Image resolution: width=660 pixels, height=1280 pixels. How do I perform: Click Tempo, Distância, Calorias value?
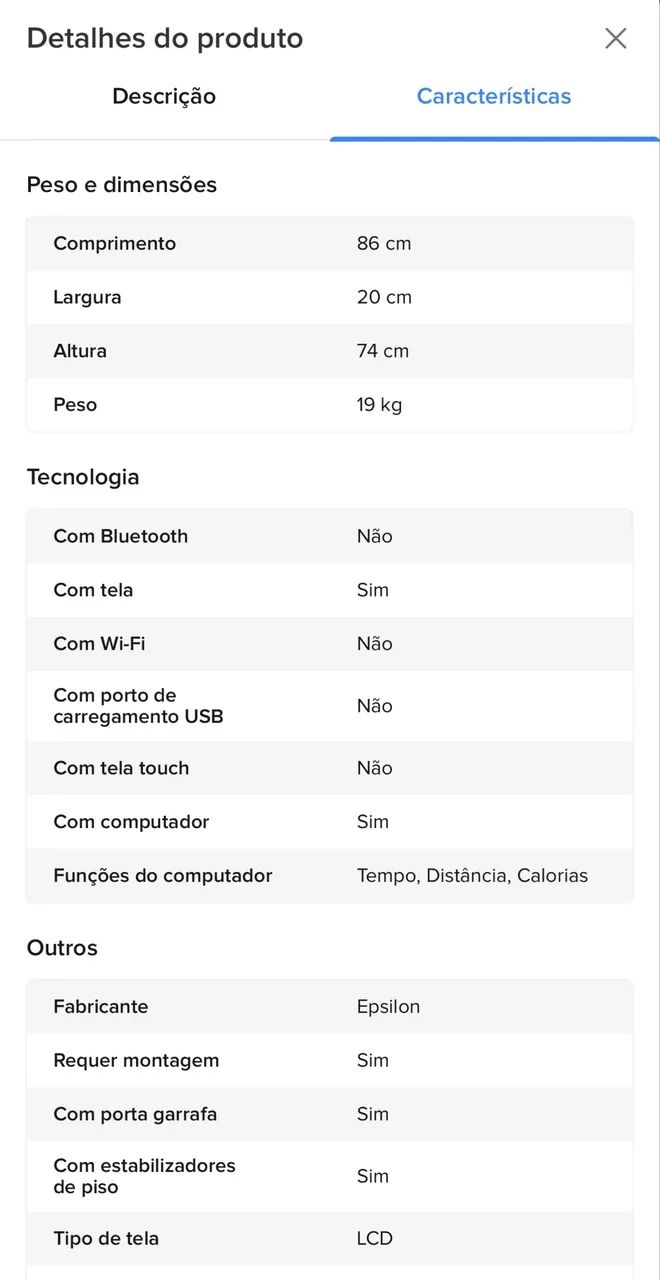tap(472, 876)
